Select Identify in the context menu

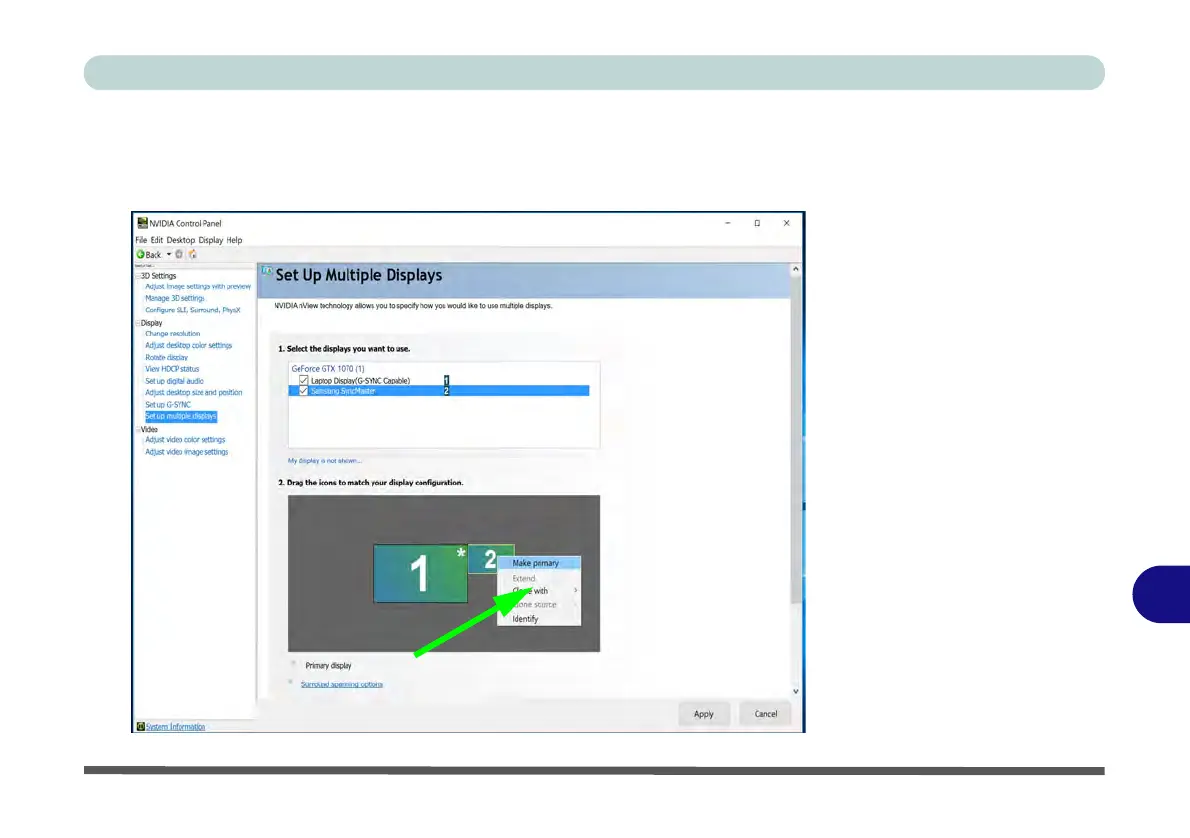pyautogui.click(x=539, y=619)
